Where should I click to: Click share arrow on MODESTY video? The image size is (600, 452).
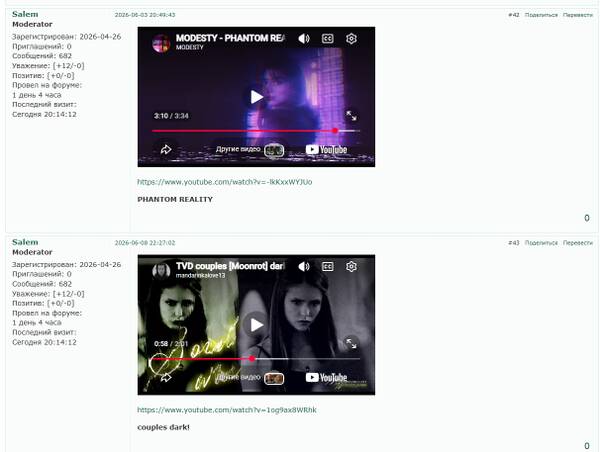(x=166, y=149)
